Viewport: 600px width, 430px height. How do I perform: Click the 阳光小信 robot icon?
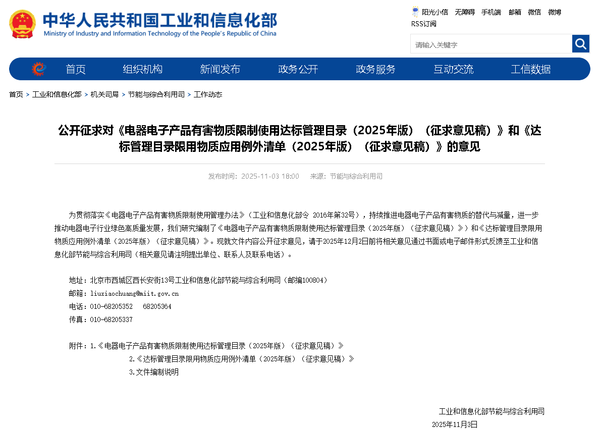coord(415,11)
